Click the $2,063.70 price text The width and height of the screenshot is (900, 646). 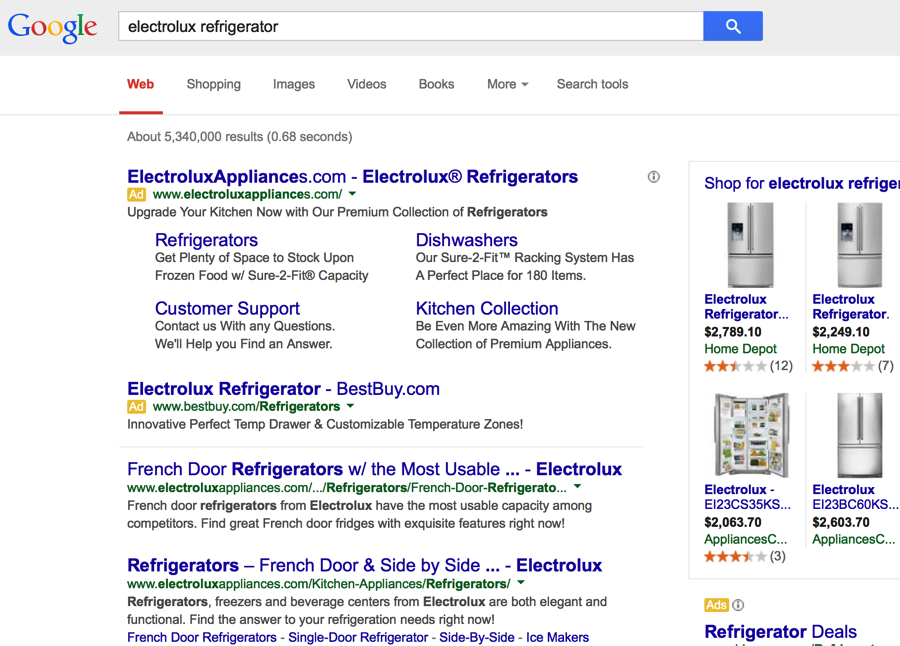click(733, 523)
